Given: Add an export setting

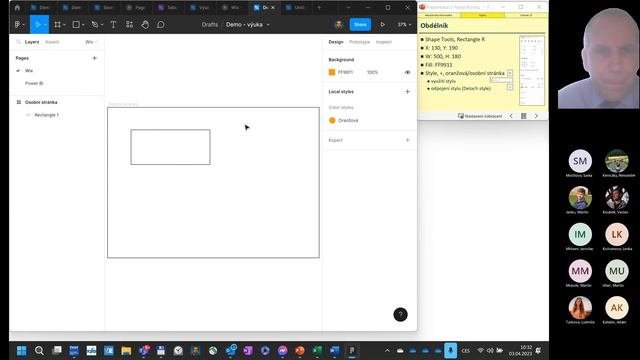Looking at the screenshot, I should click(407, 140).
